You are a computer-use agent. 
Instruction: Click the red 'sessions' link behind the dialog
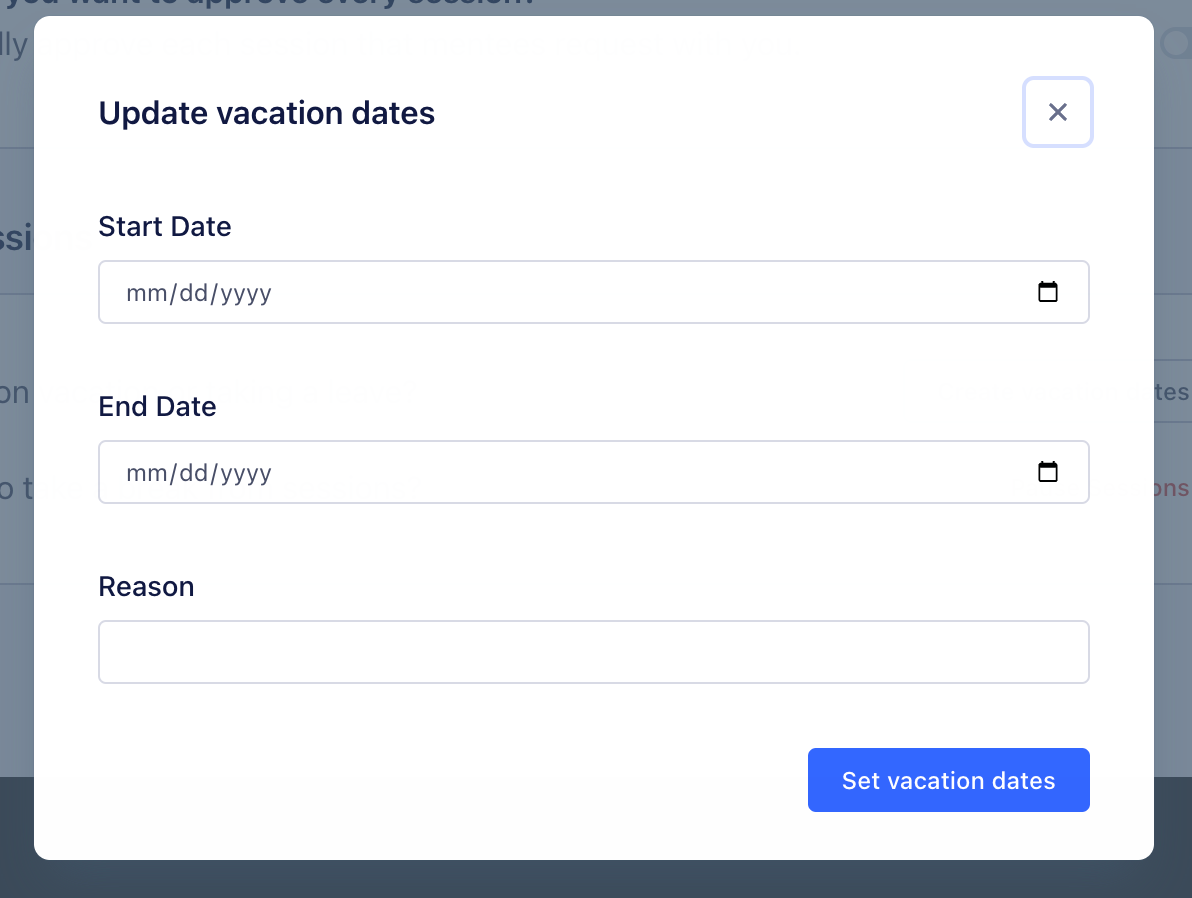click(x=1166, y=488)
